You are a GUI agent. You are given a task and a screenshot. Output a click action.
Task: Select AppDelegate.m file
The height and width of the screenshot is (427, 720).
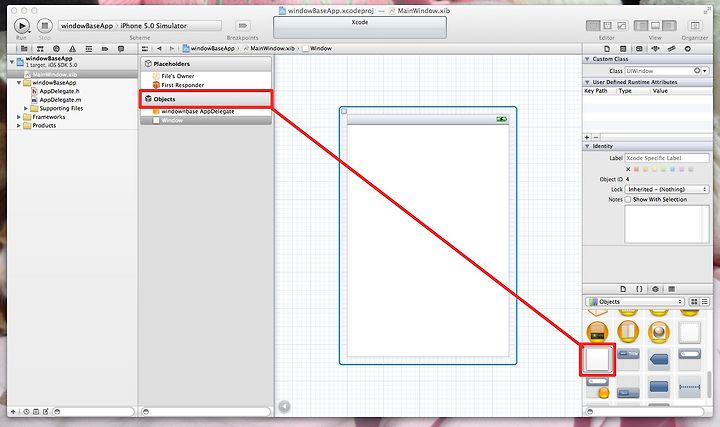pyautogui.click(x=56, y=100)
